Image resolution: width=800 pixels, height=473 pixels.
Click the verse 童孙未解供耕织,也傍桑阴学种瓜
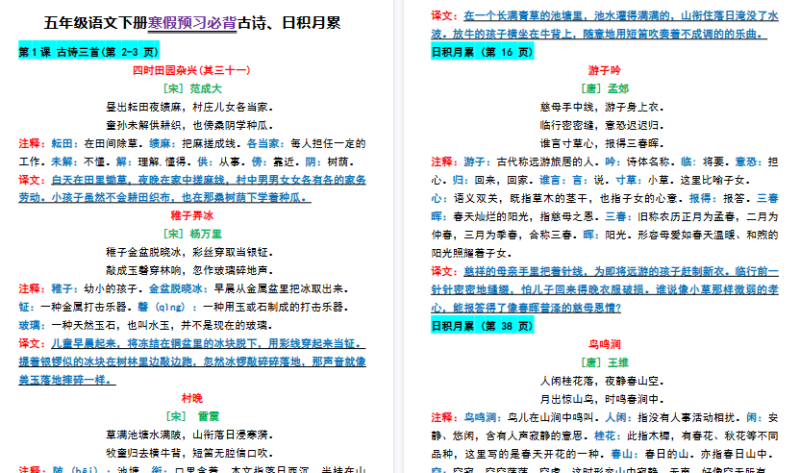click(x=189, y=126)
